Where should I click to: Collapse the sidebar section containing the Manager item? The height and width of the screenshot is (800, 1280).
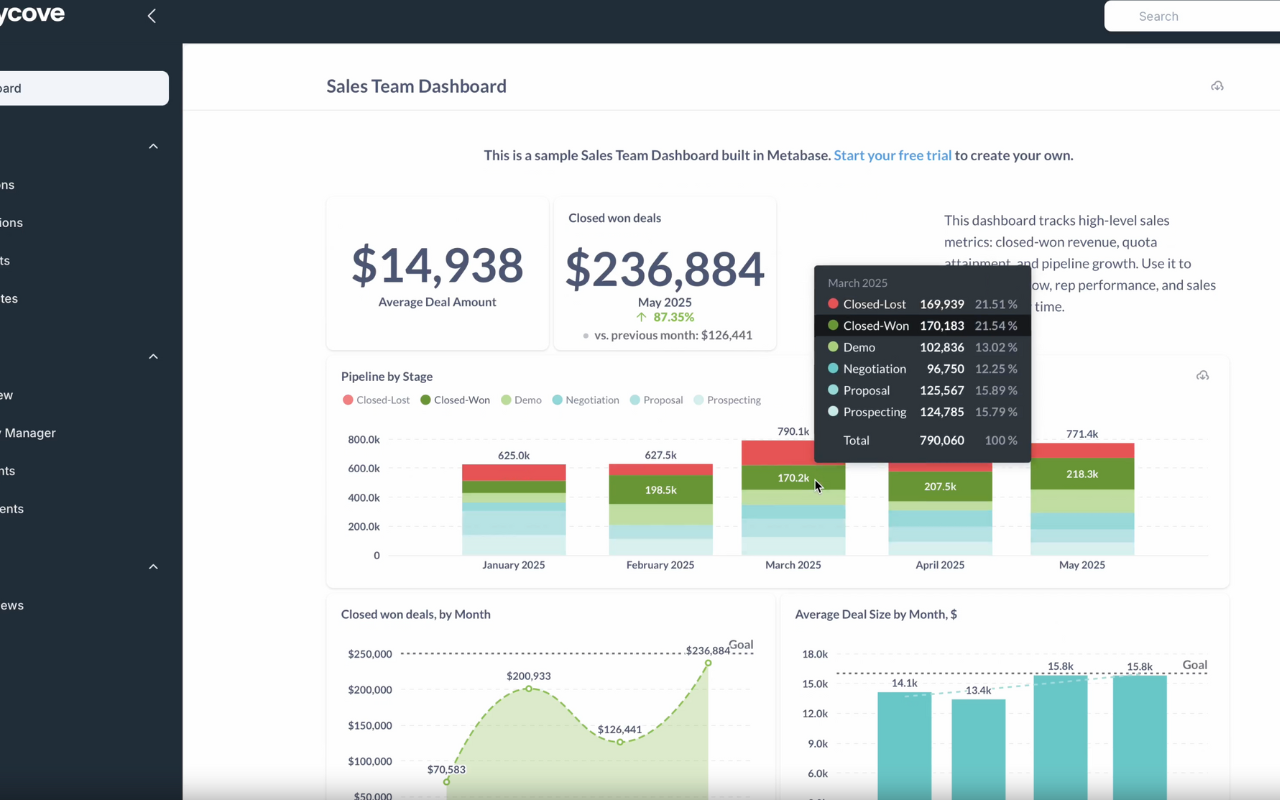153,357
